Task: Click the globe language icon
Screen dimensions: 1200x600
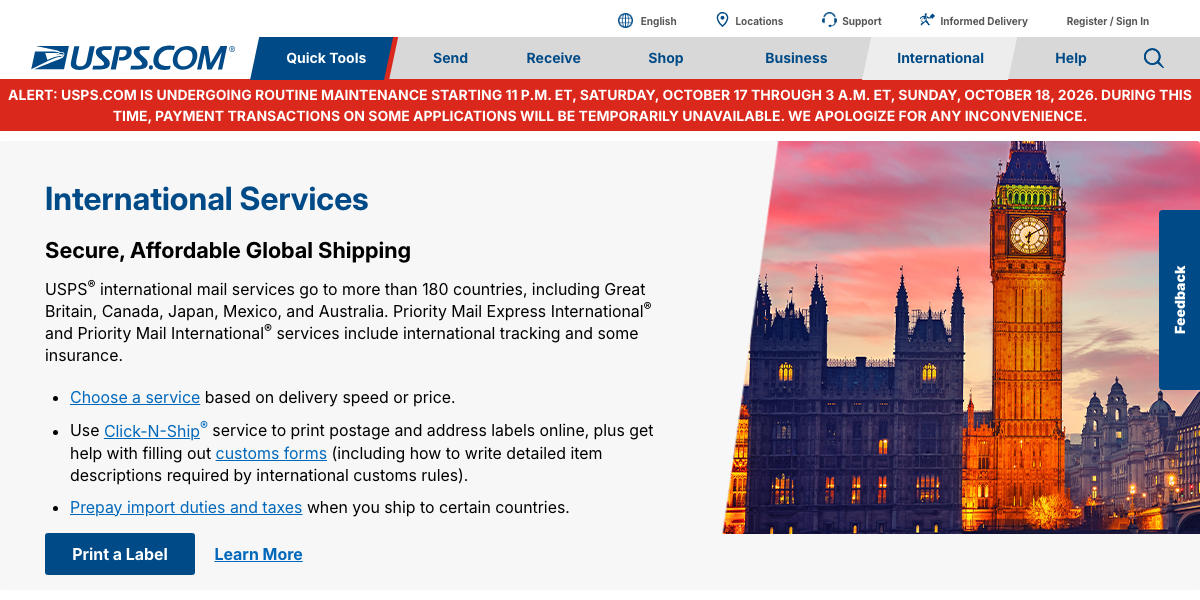Action: pos(626,21)
